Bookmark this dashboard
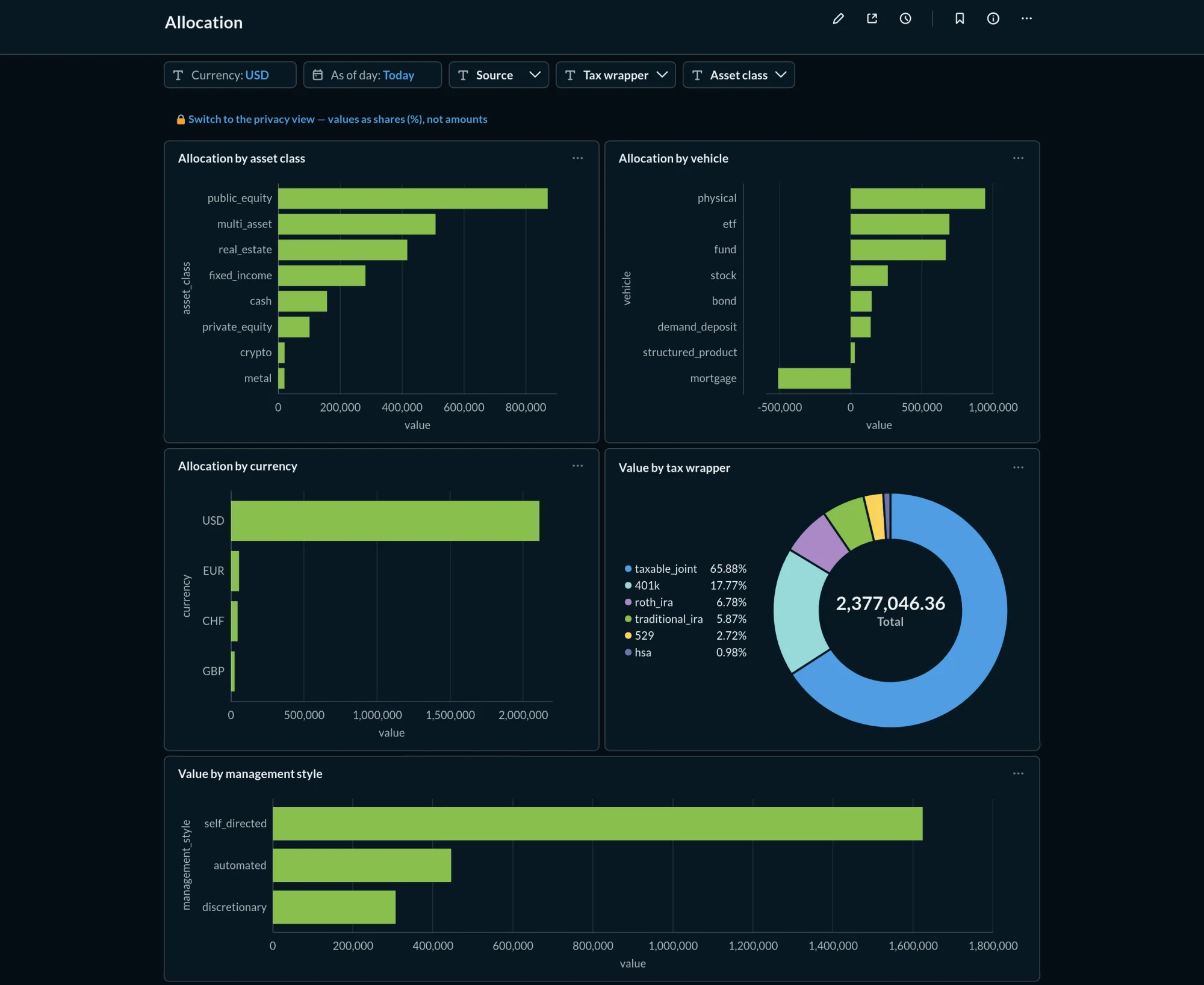The width and height of the screenshot is (1204, 985). click(x=960, y=19)
